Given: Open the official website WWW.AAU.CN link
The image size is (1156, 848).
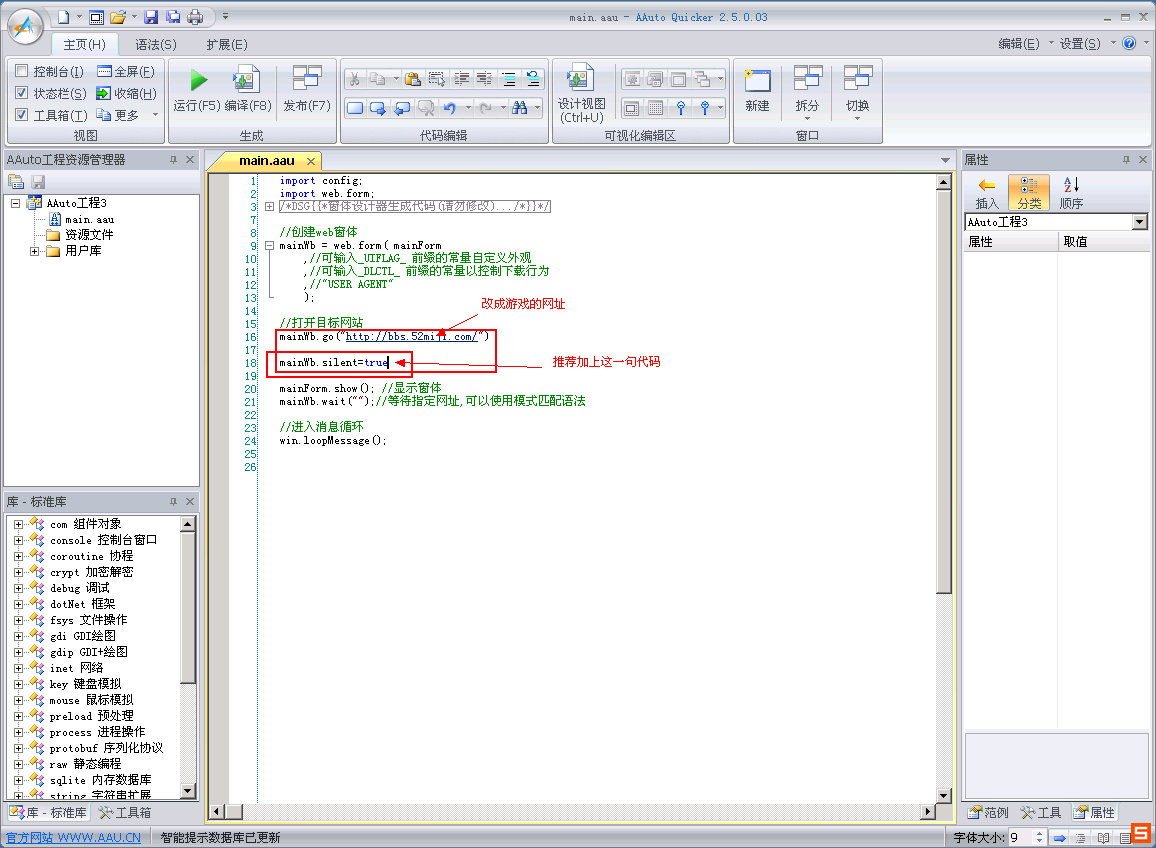Looking at the screenshot, I should pyautogui.click(x=74, y=838).
